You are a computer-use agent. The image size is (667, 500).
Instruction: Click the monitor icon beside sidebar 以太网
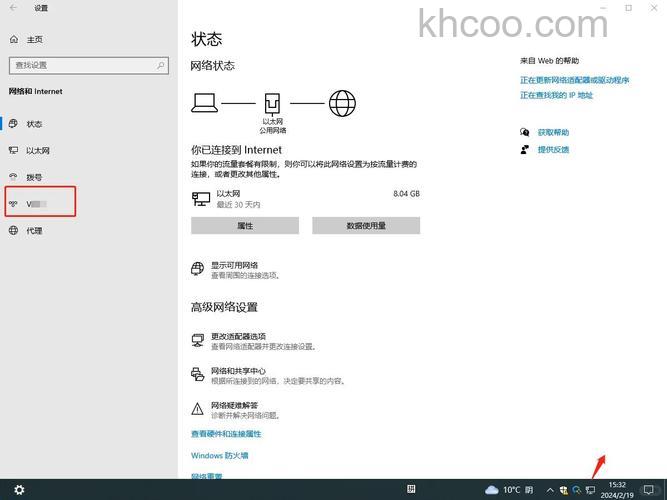(14, 150)
